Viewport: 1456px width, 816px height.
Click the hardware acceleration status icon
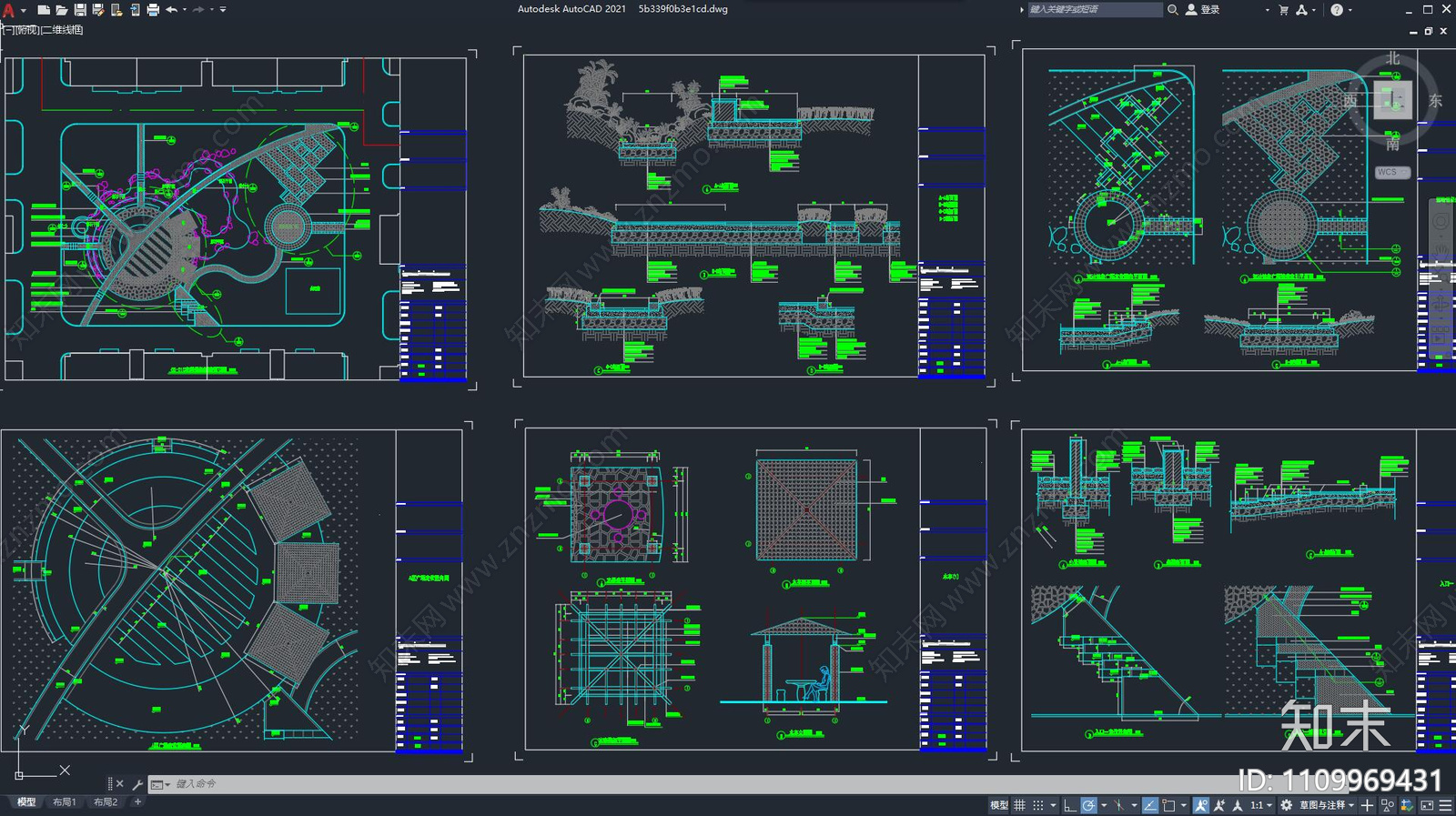pos(1407,805)
